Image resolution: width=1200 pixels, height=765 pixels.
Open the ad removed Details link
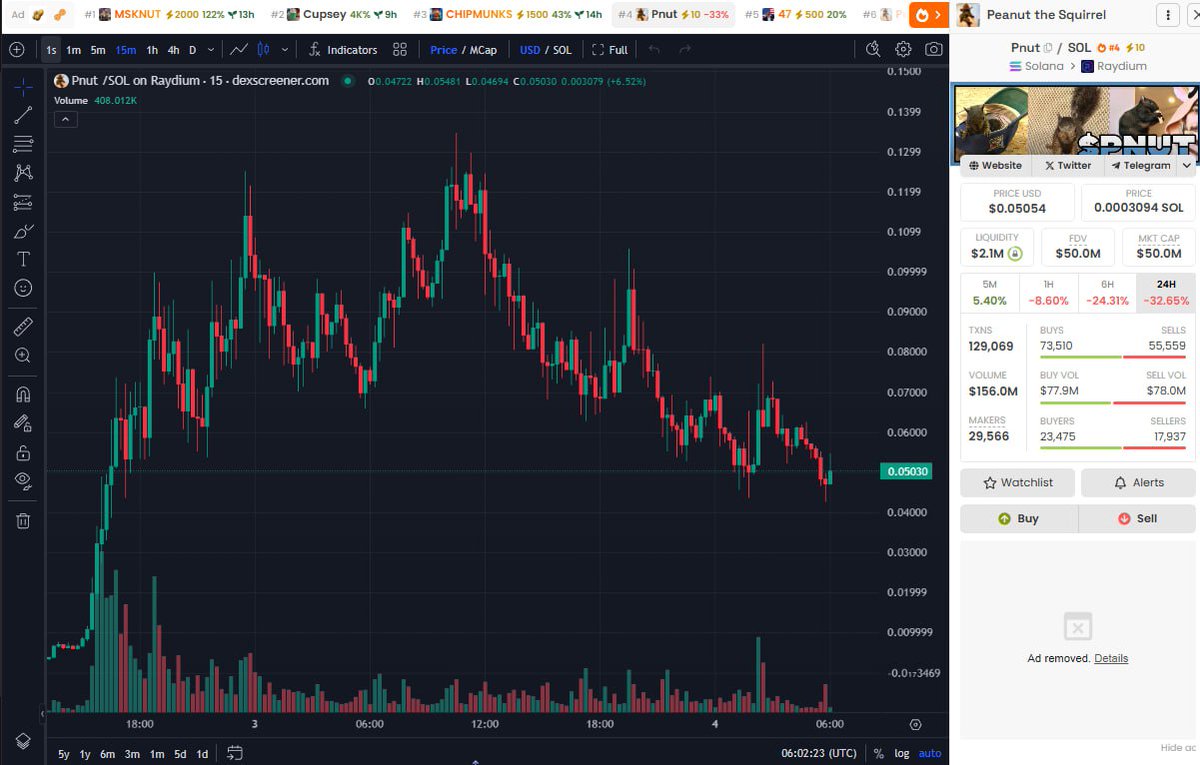tap(1111, 658)
